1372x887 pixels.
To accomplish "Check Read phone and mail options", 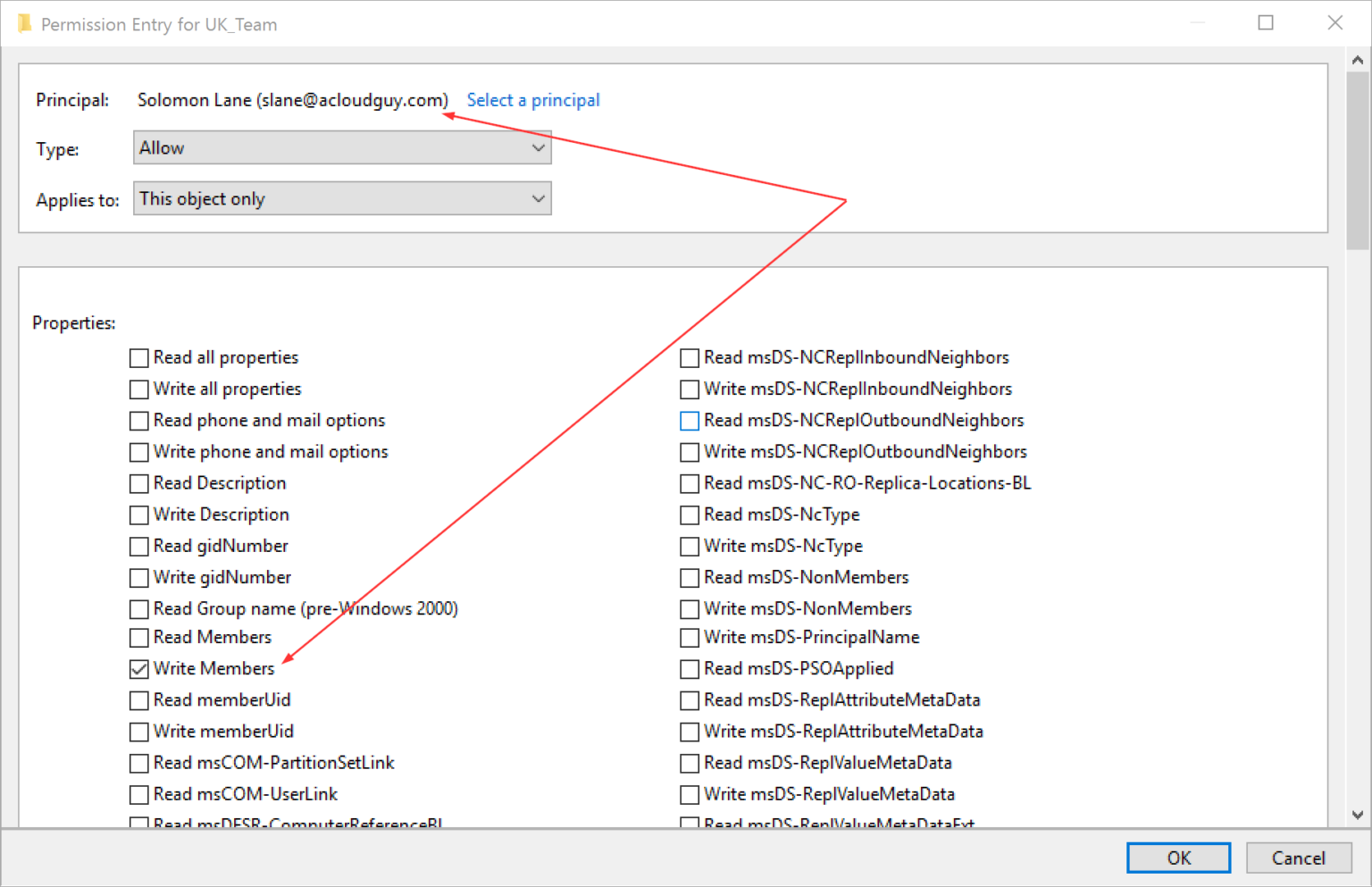I will 138,421.
